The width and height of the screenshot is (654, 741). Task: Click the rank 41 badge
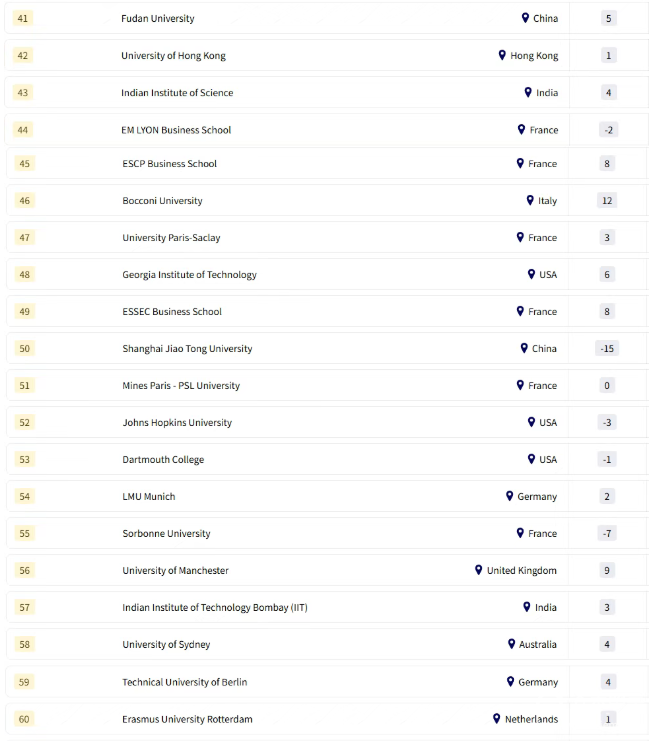[x=24, y=19]
